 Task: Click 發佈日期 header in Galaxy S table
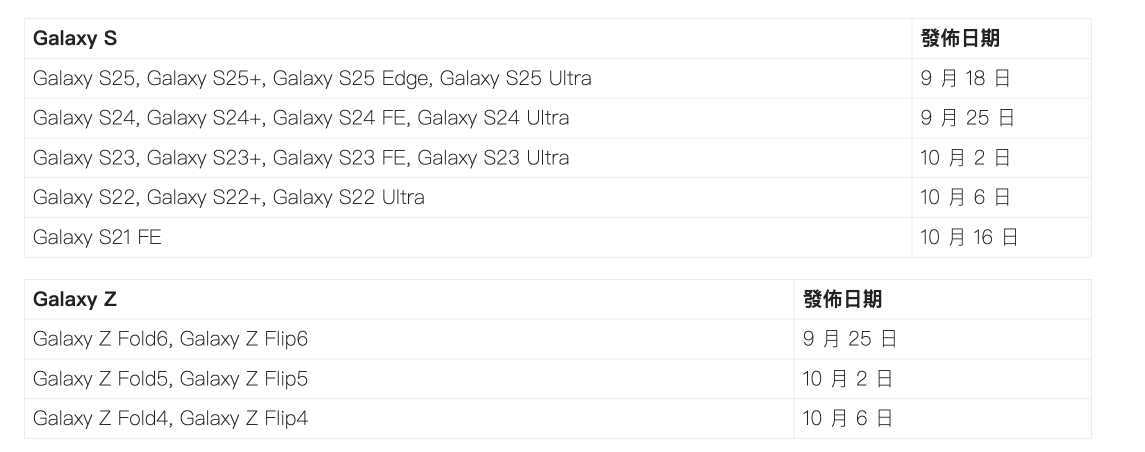(x=959, y=39)
